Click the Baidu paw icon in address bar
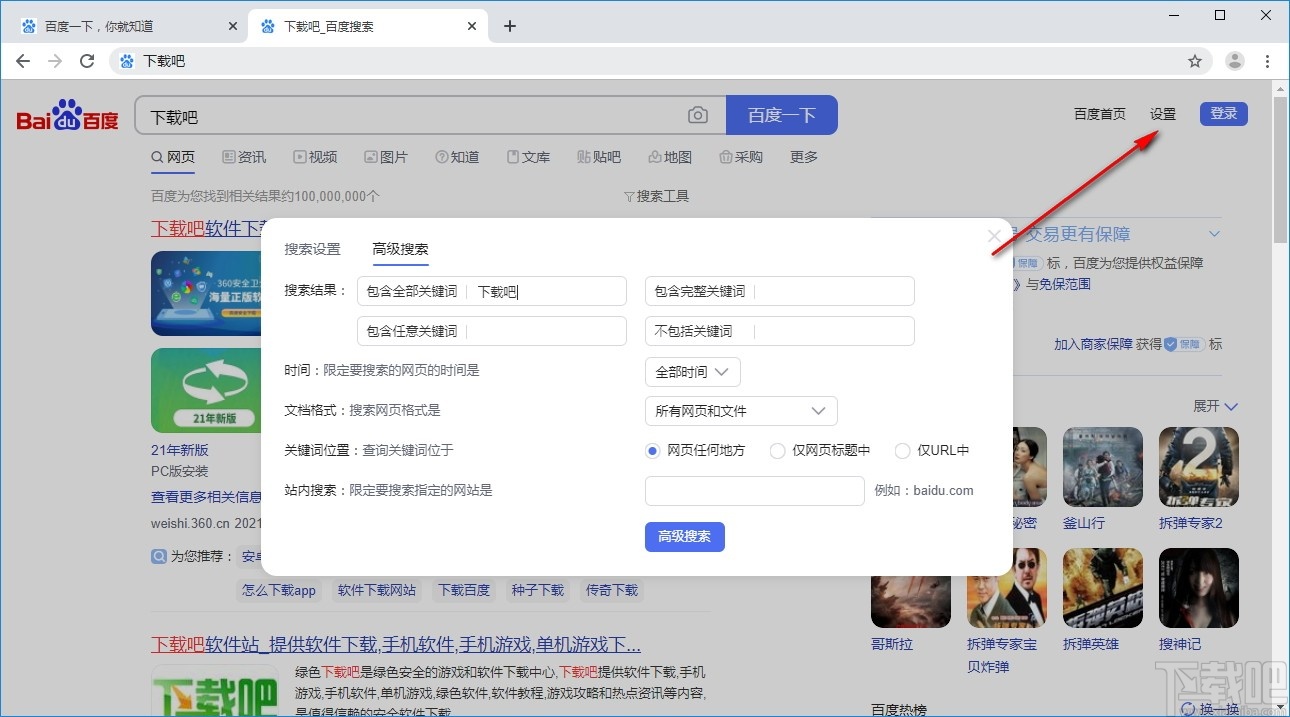Screen dimensions: 1290x717 coord(126,61)
